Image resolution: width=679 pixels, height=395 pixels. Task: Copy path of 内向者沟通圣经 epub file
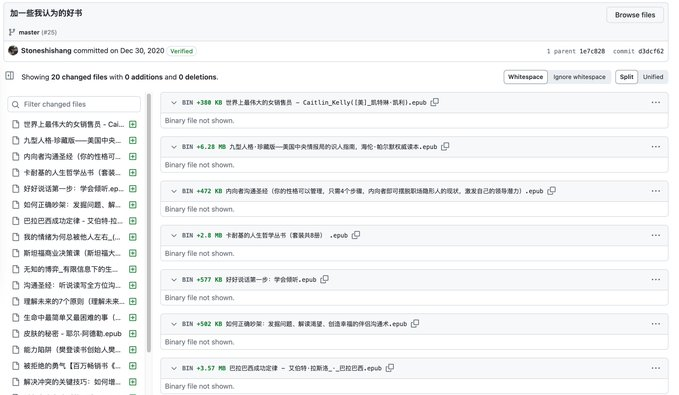click(x=551, y=191)
